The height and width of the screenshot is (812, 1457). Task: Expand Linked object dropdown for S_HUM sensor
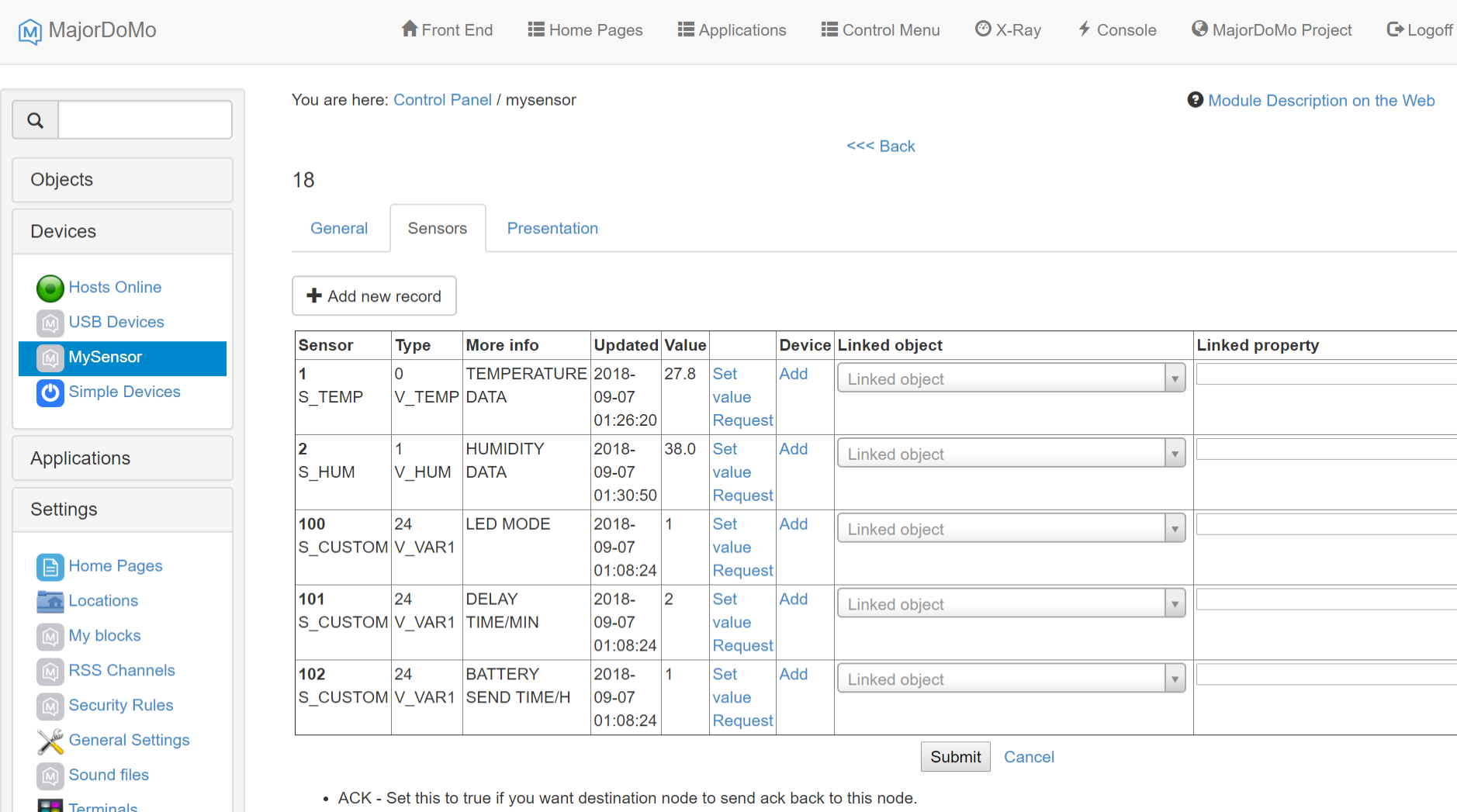1011,454
